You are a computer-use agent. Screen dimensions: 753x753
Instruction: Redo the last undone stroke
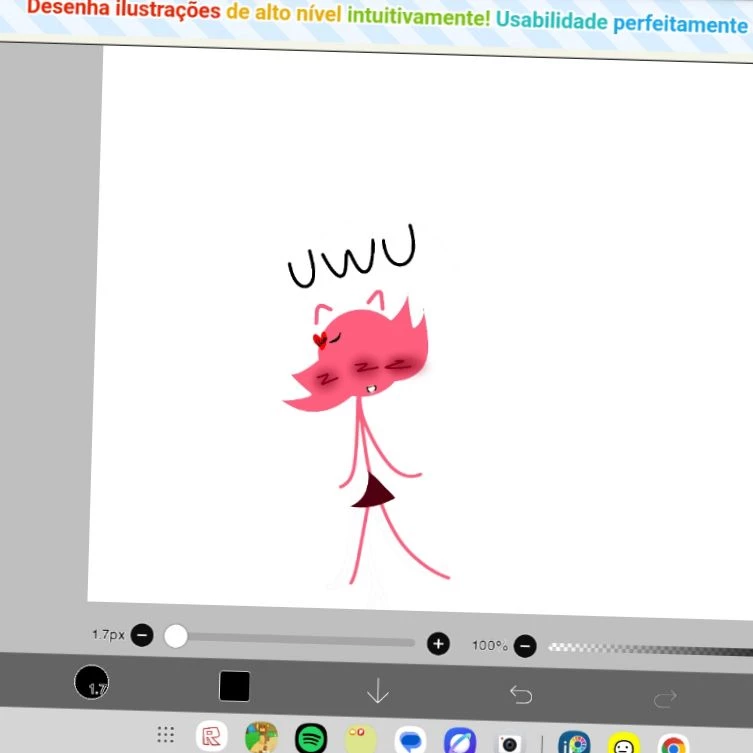click(x=665, y=699)
